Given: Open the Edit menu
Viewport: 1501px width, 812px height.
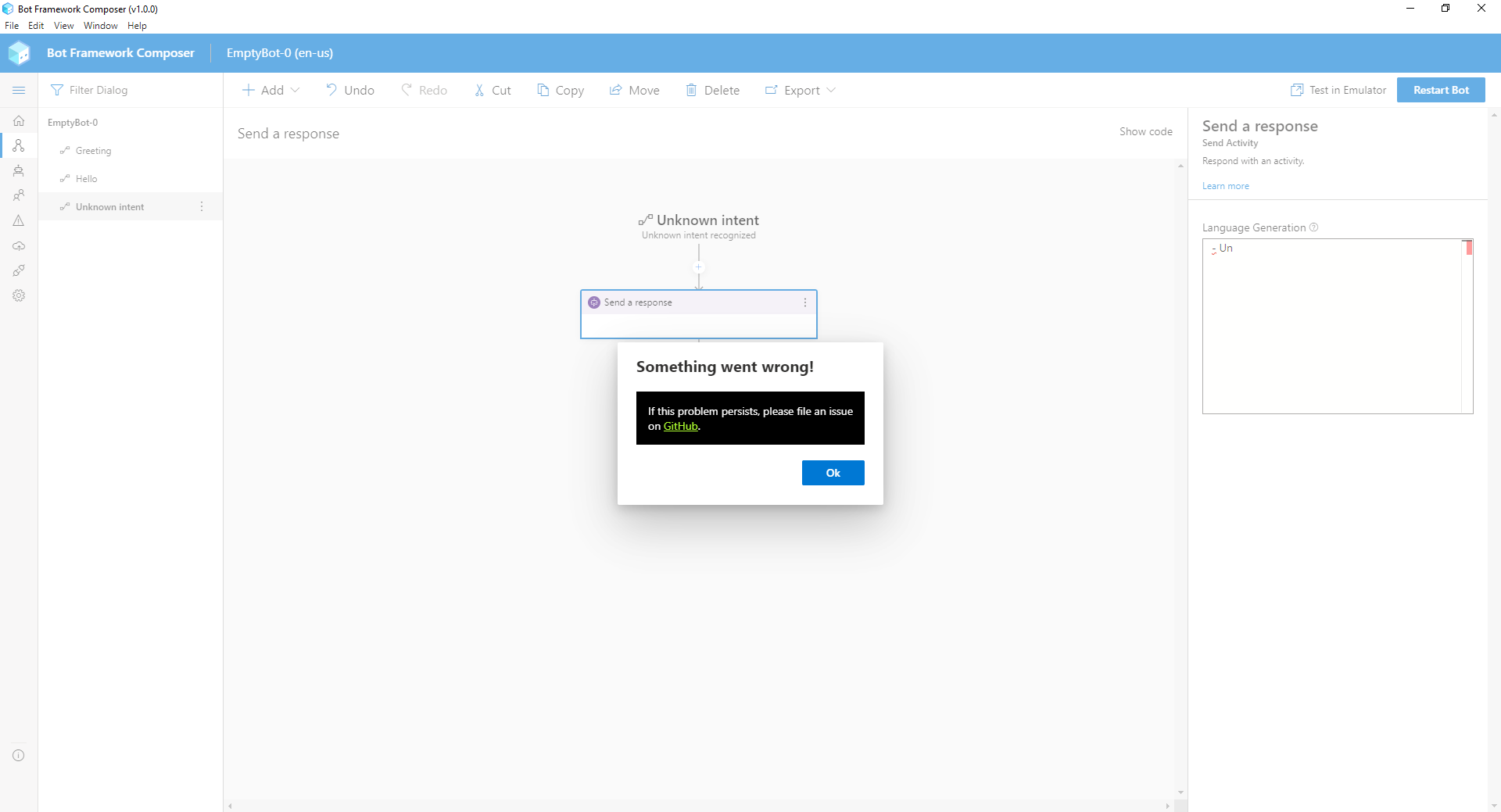Looking at the screenshot, I should coord(36,25).
